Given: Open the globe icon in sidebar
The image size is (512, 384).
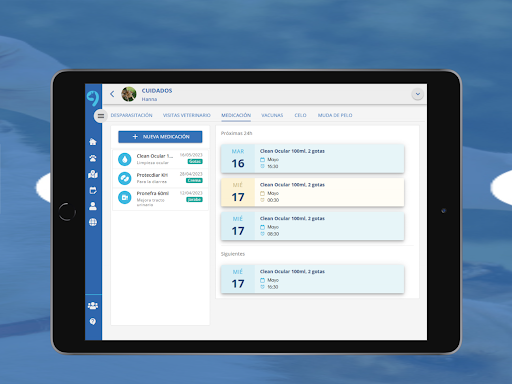Looking at the screenshot, I should pos(93,222).
